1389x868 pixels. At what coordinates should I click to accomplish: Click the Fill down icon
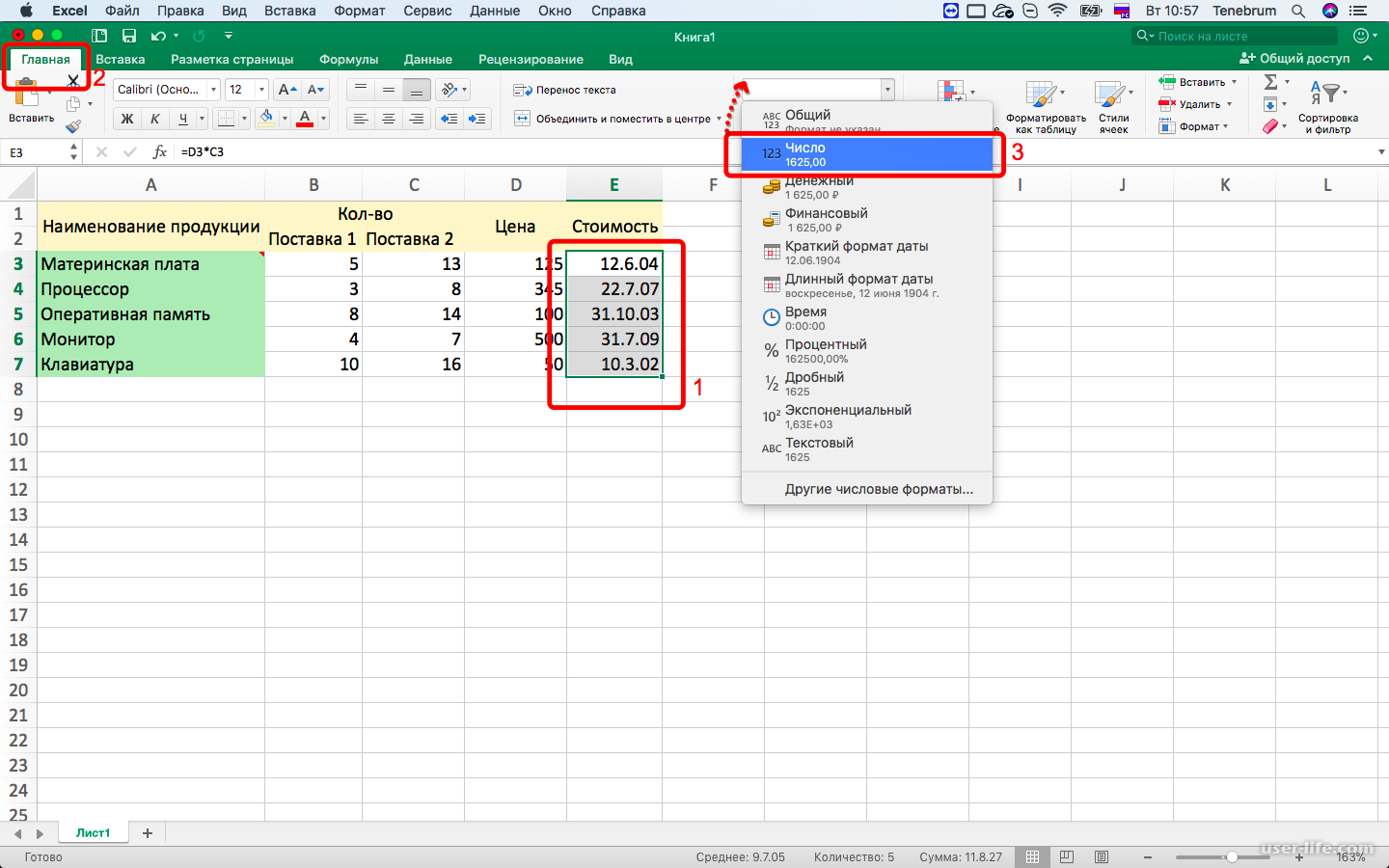tap(1270, 104)
